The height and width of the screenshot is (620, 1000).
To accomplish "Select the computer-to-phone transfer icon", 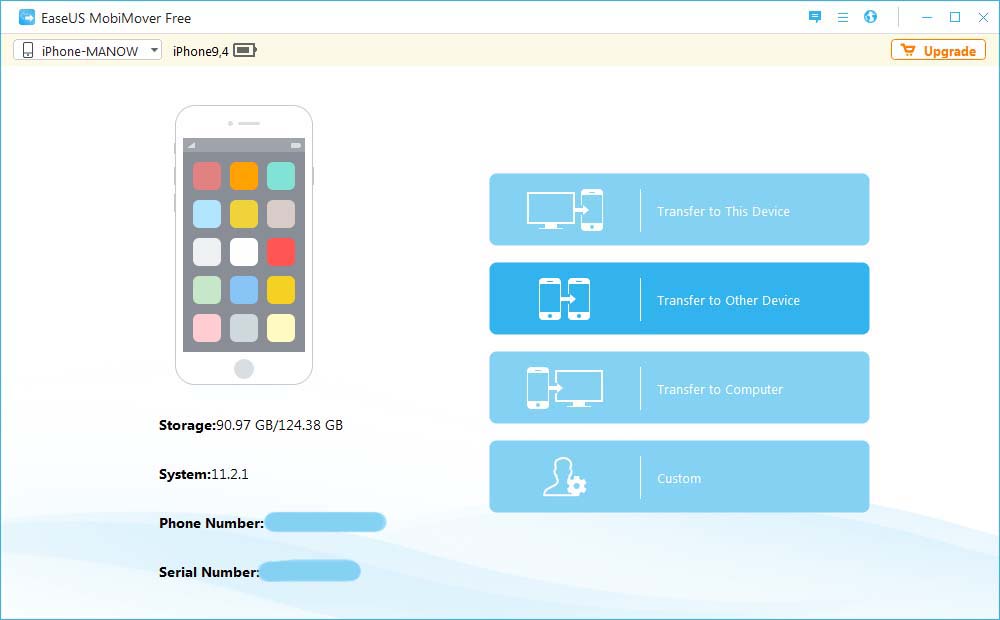I will pyautogui.click(x=565, y=209).
